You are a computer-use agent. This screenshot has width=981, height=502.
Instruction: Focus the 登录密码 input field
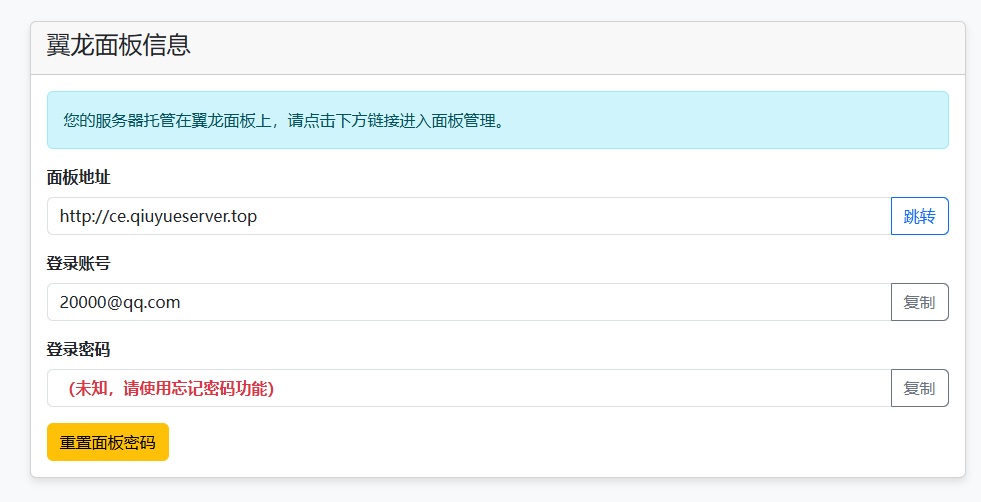coord(580,388)
